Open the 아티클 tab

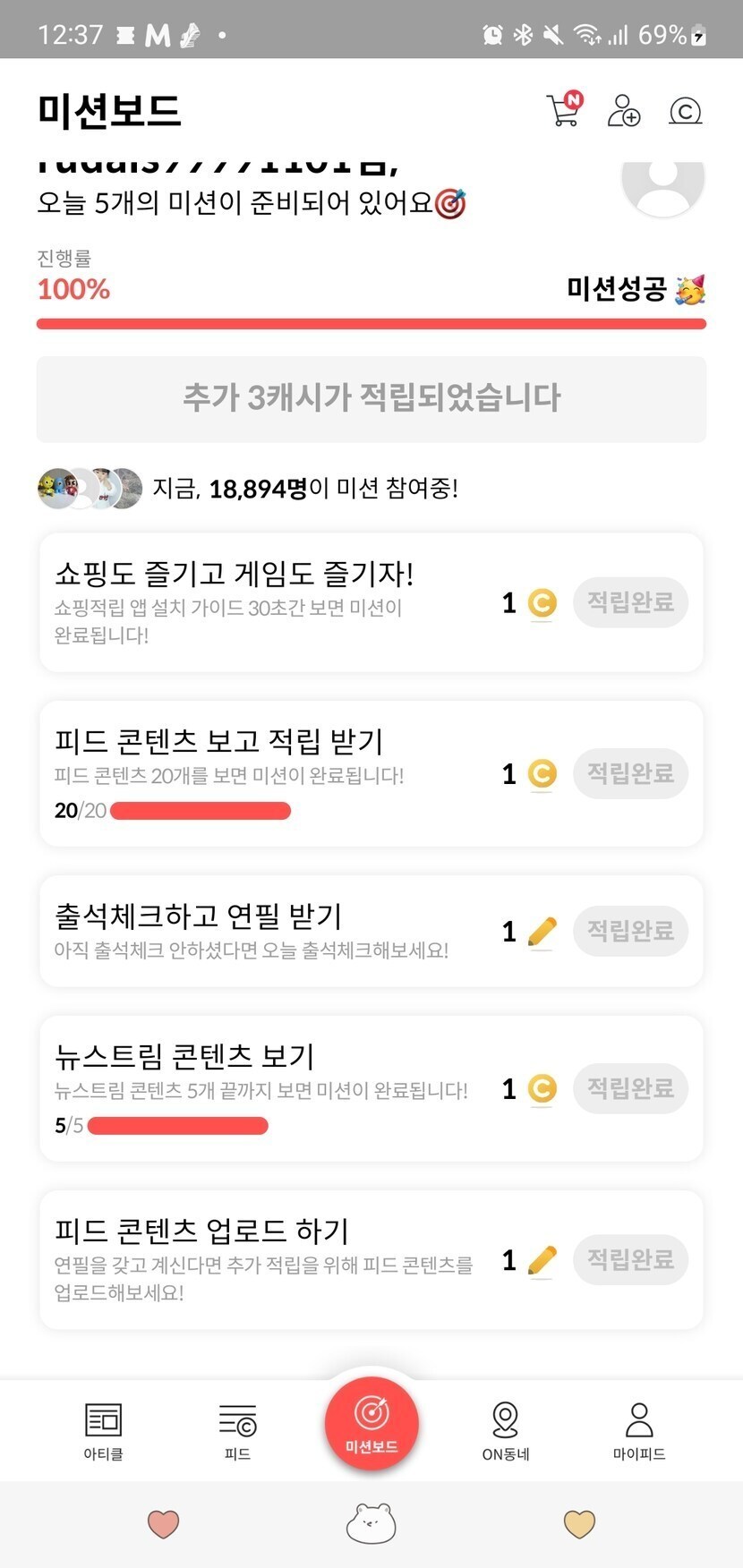click(103, 1430)
